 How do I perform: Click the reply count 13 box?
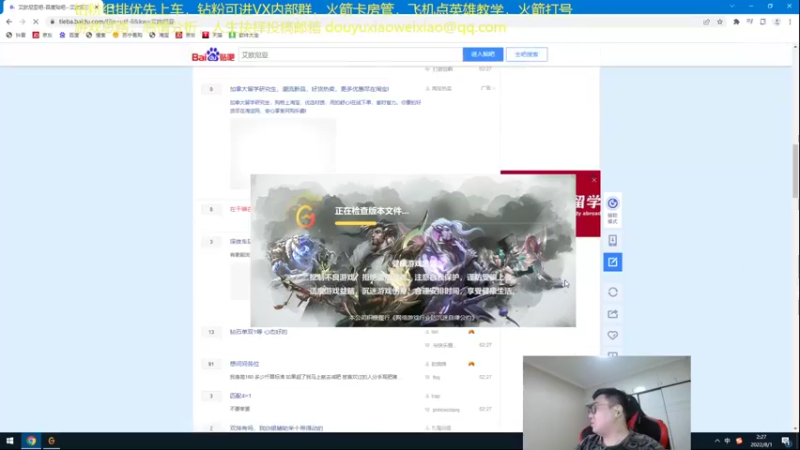coord(211,332)
